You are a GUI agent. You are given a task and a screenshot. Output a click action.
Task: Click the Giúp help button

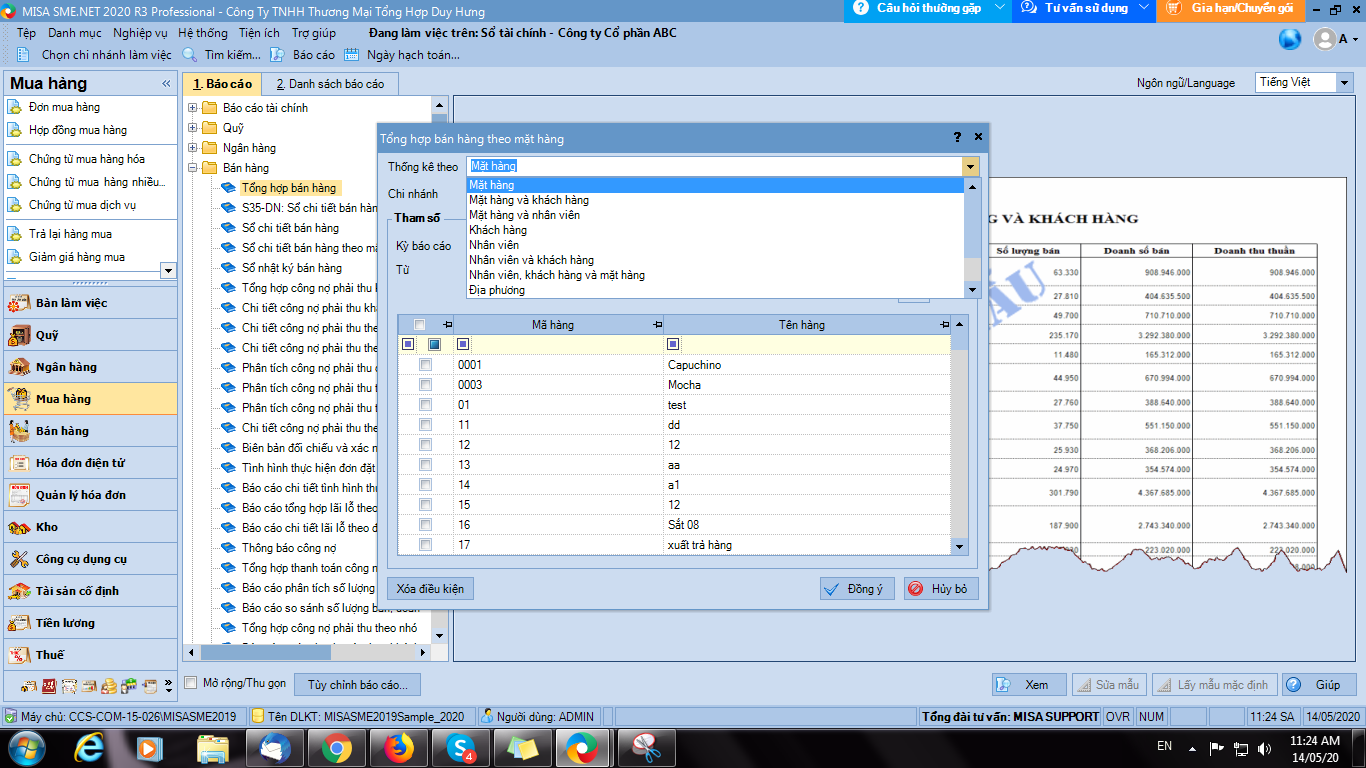click(1319, 685)
